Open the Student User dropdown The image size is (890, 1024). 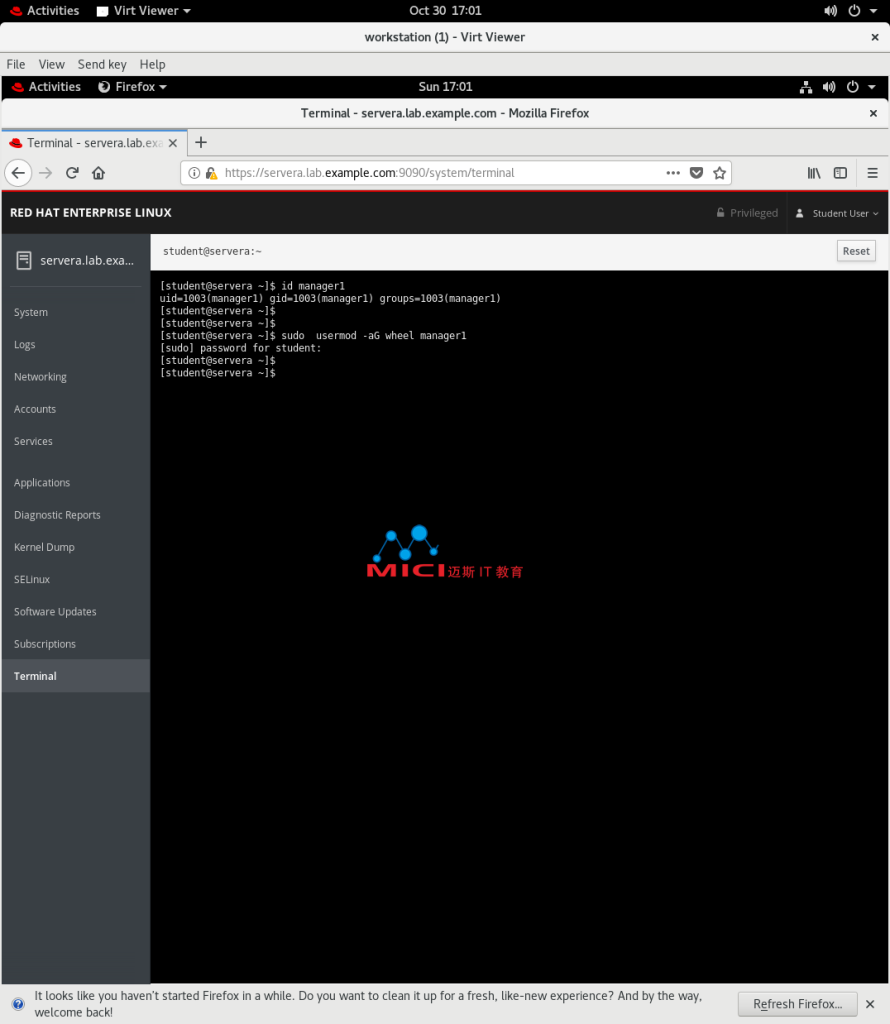[838, 213]
